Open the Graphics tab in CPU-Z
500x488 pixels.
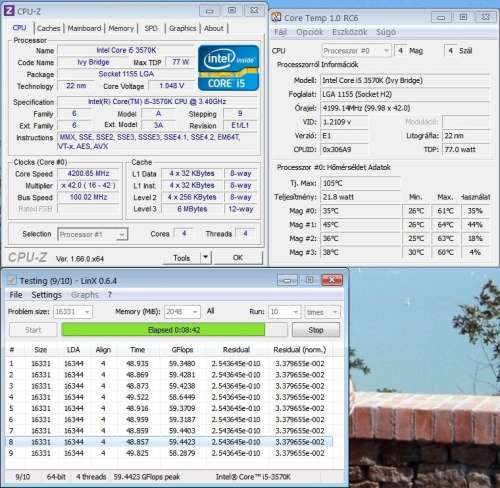coord(182,28)
